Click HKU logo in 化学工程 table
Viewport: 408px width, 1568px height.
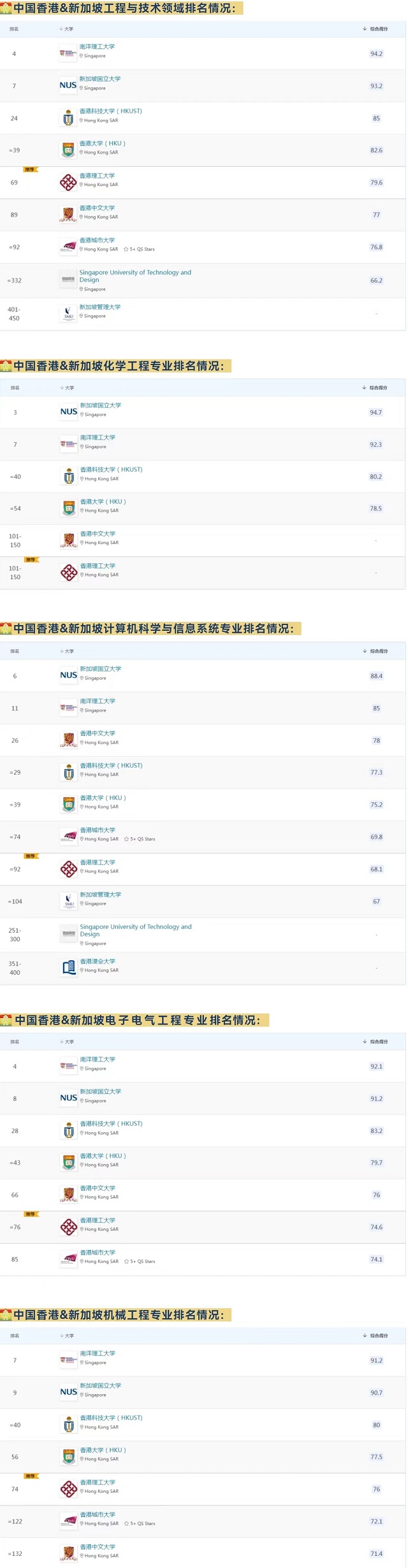tap(69, 508)
